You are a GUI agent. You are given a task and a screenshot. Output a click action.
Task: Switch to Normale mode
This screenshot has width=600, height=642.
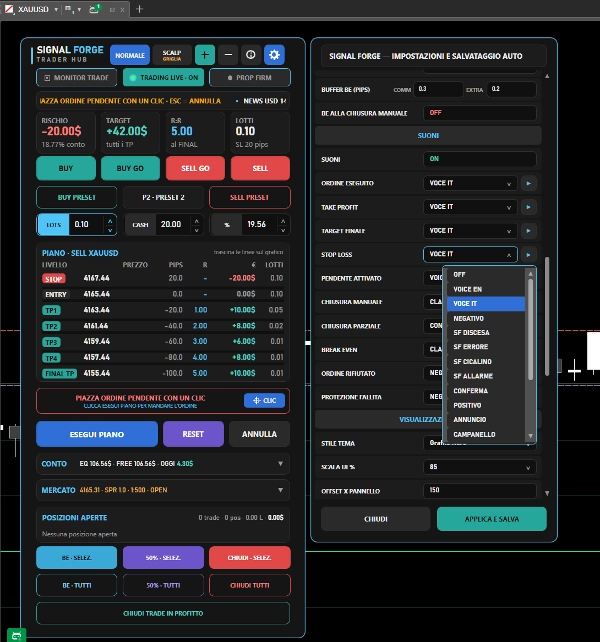130,55
